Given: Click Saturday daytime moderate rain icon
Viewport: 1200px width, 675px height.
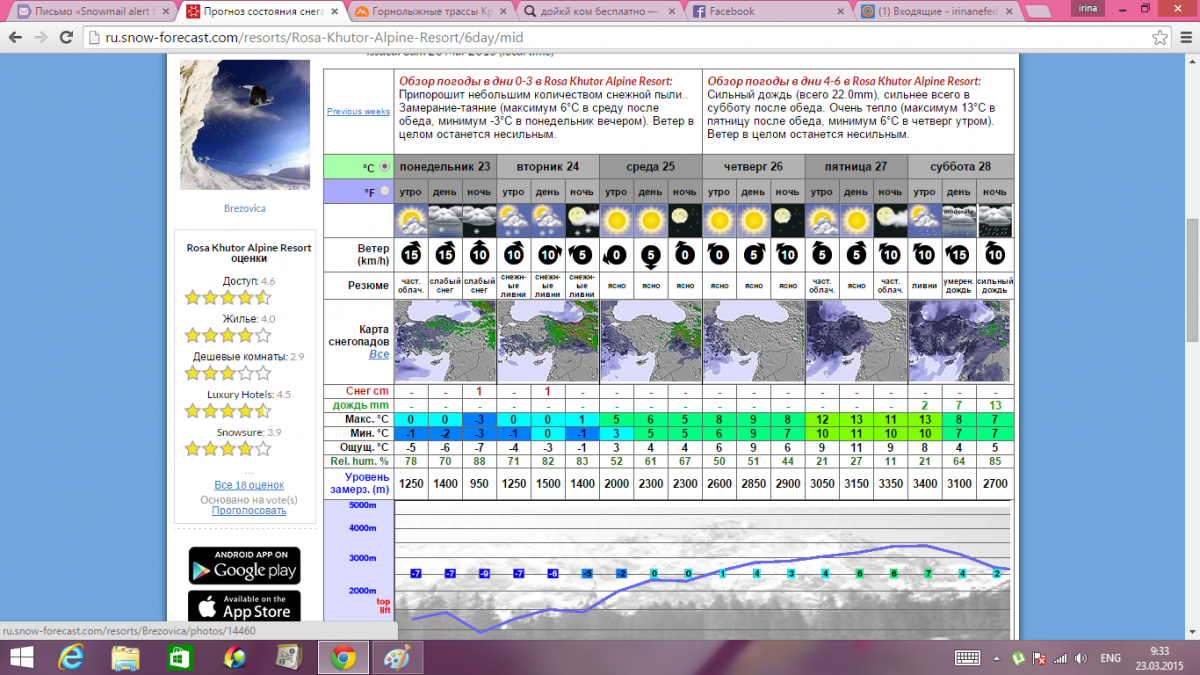Looking at the screenshot, I should click(x=959, y=220).
